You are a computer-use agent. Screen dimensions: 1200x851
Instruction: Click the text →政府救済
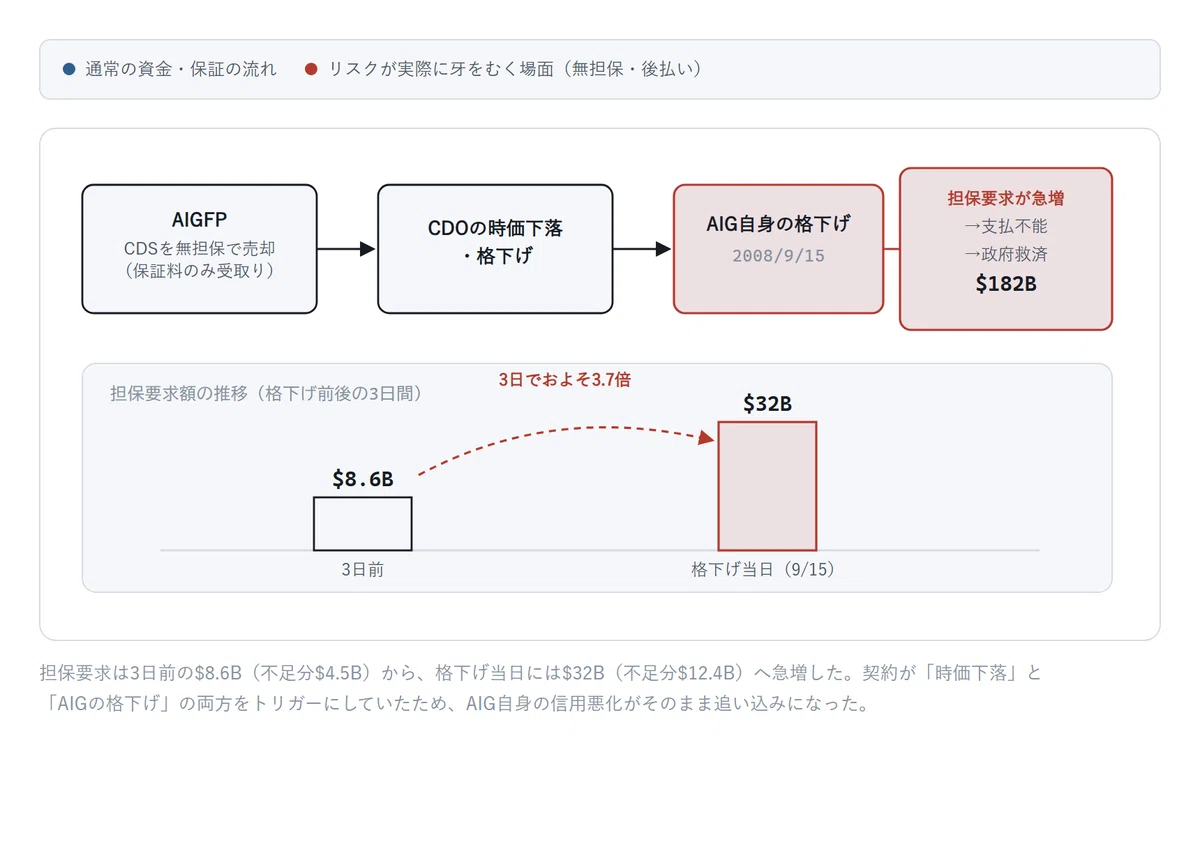(x=1006, y=254)
